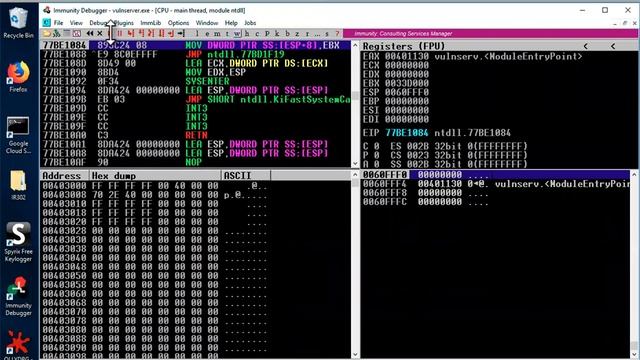Click the Execute till return icon
The image size is (640, 360).
coord(172,33)
